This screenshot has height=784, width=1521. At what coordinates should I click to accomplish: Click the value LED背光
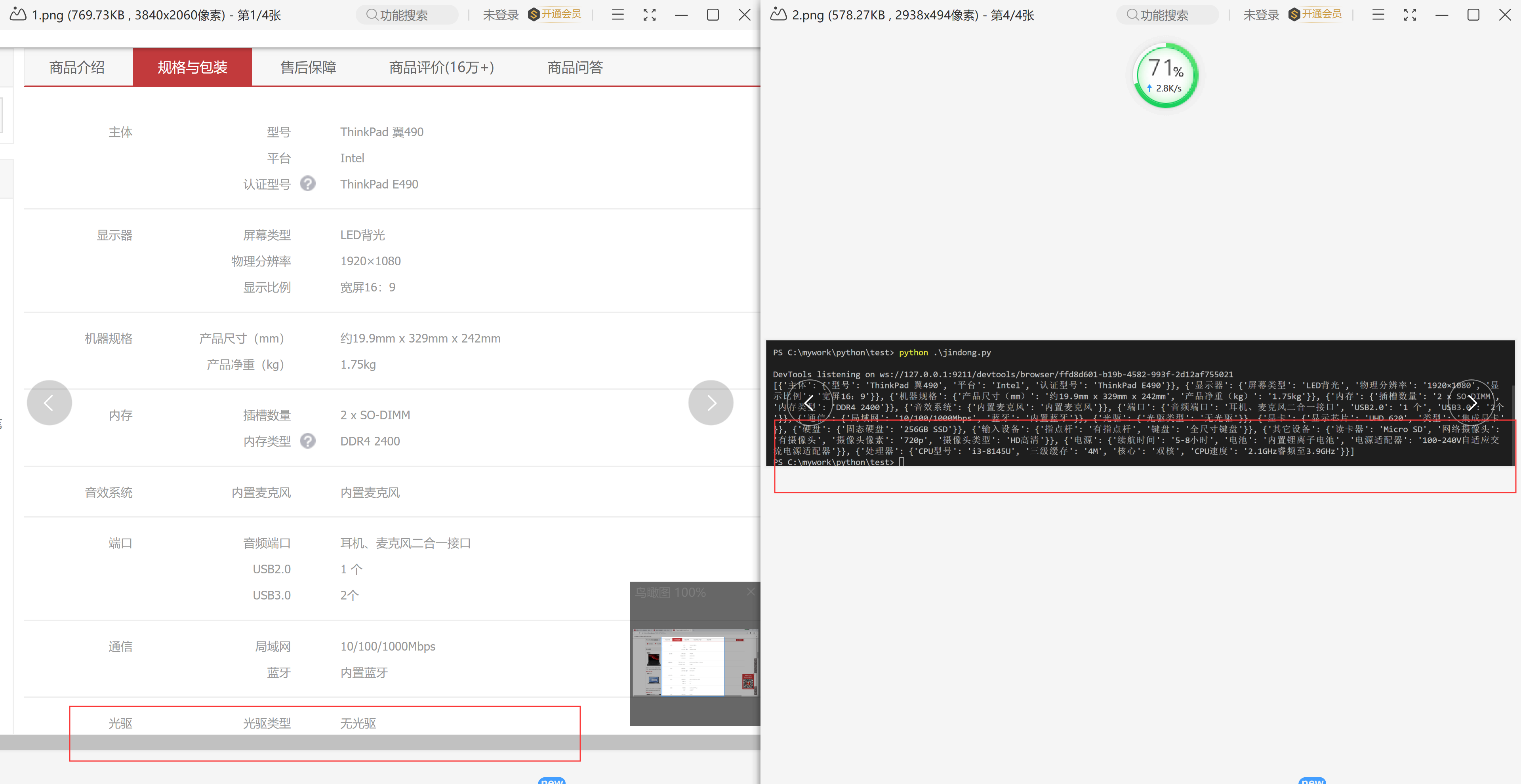[362, 235]
